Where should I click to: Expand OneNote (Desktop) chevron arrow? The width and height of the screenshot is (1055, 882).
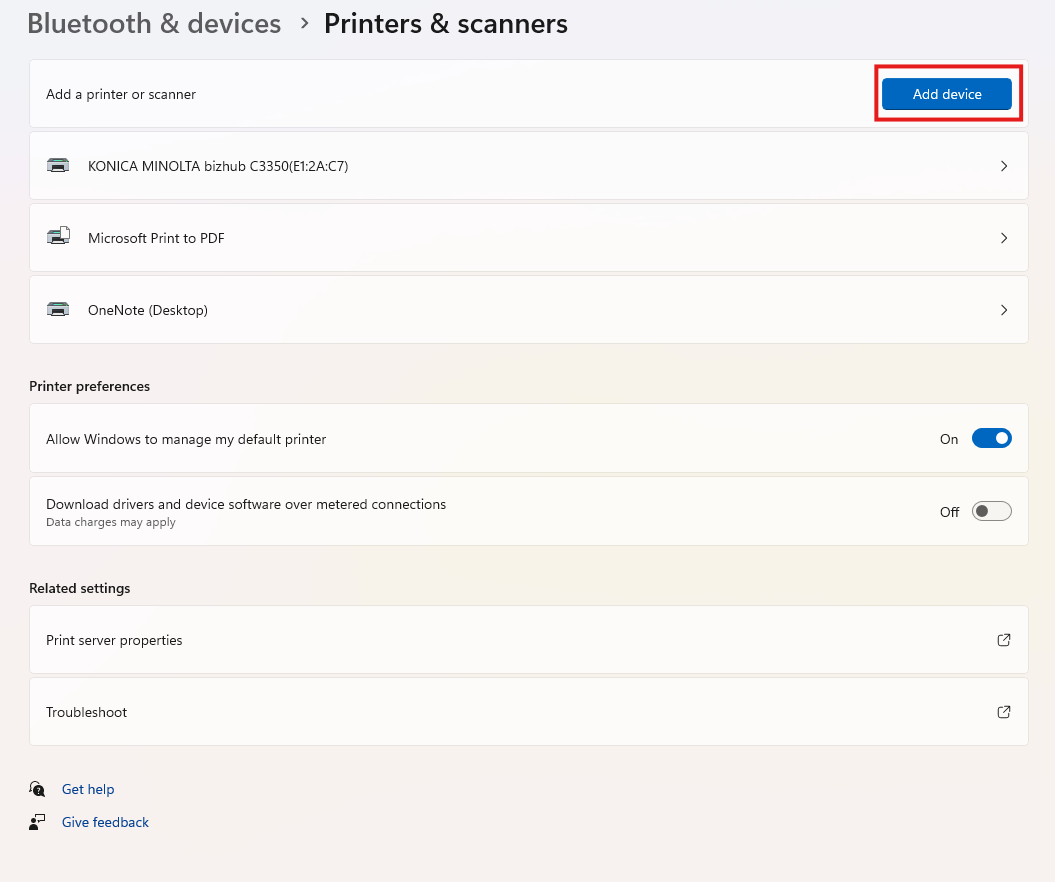(1004, 310)
